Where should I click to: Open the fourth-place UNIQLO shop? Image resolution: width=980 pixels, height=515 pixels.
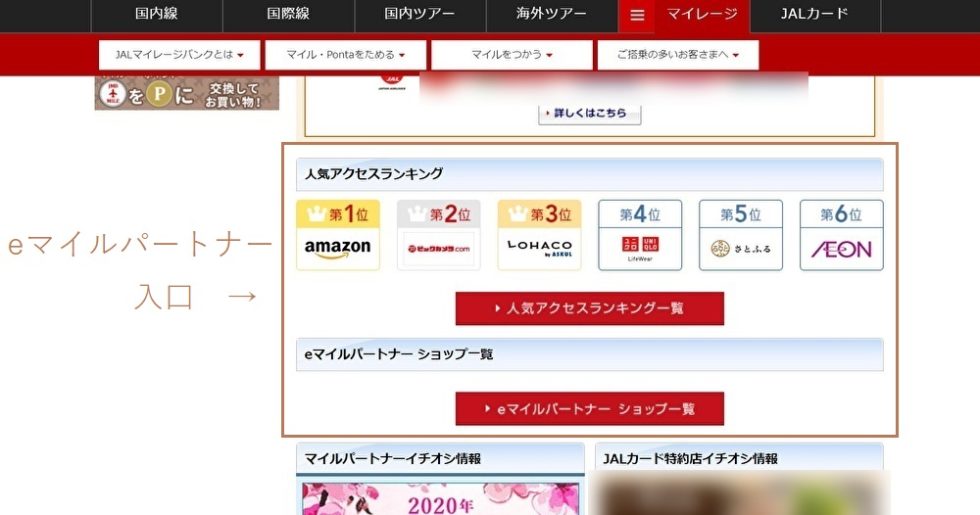coord(640,235)
